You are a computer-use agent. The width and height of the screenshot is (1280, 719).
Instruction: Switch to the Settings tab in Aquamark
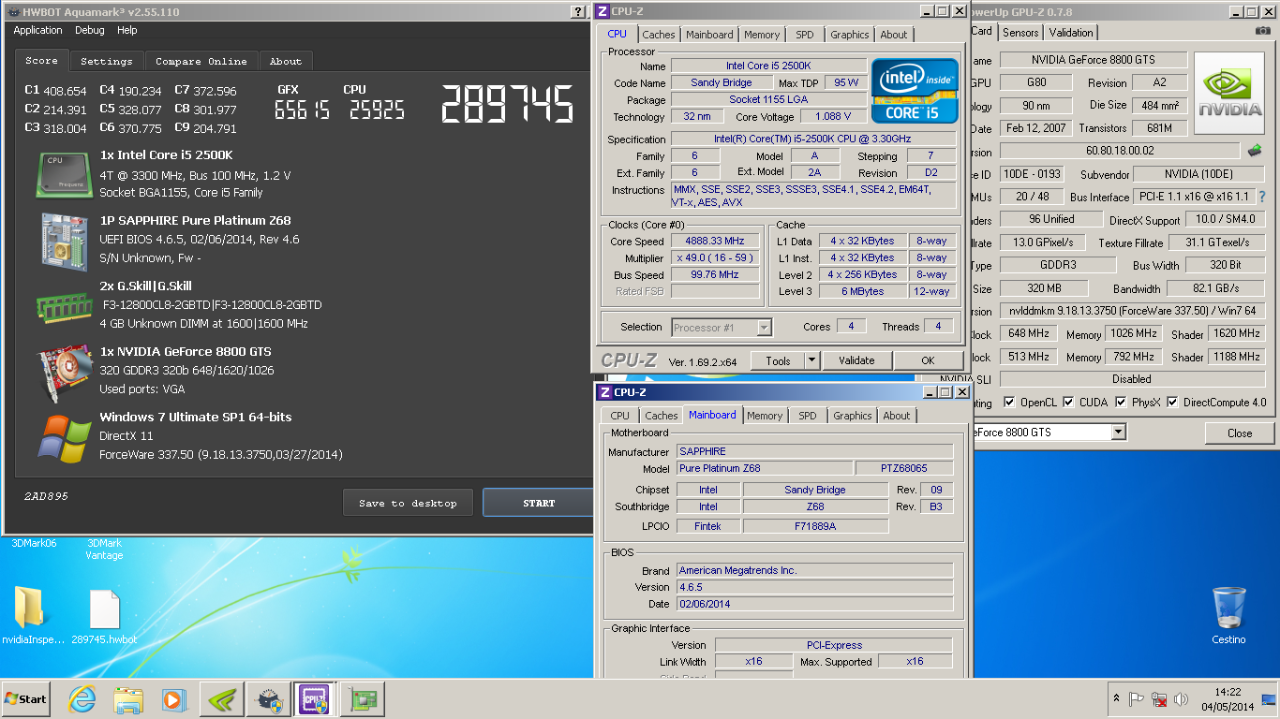click(x=107, y=61)
